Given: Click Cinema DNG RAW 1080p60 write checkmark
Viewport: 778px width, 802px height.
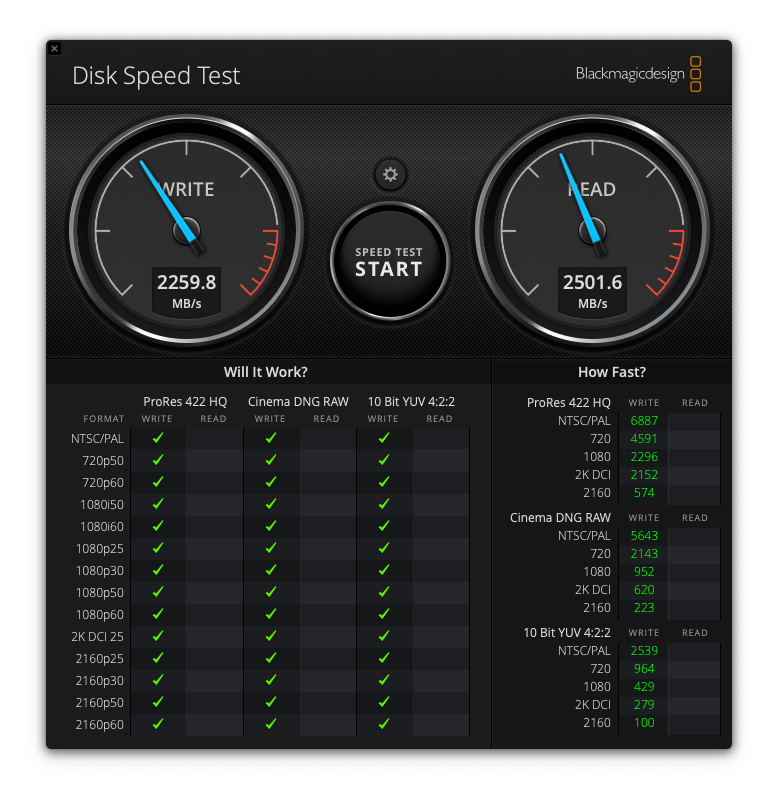Looking at the screenshot, I should click(270, 614).
